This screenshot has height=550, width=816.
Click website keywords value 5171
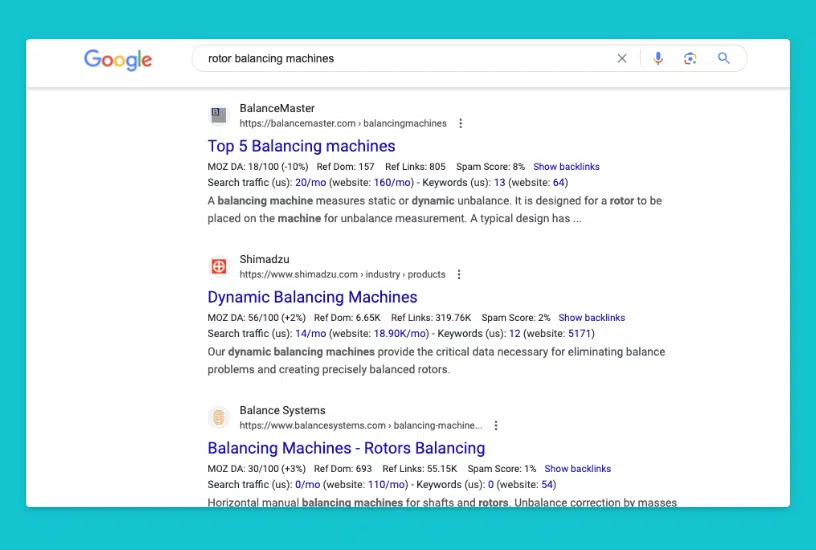point(579,334)
